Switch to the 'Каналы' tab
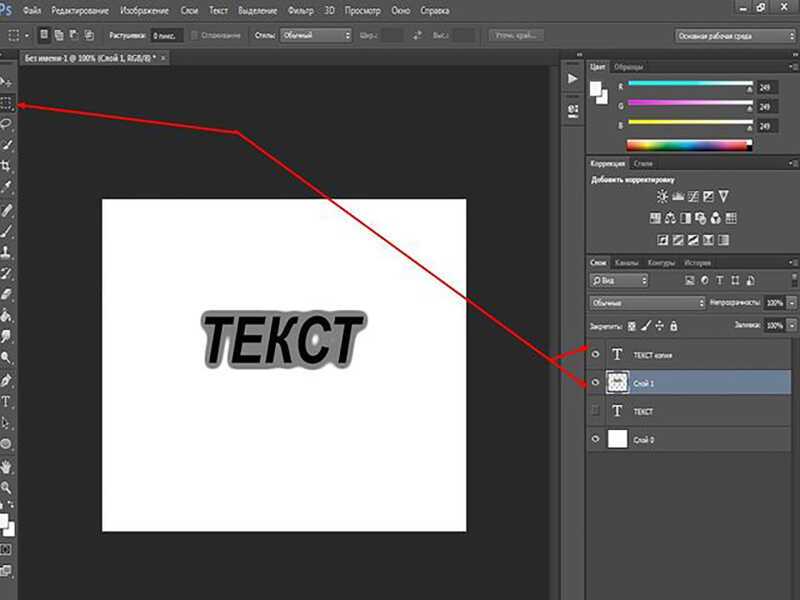Screen dimensions: 800x600 coord(627,263)
